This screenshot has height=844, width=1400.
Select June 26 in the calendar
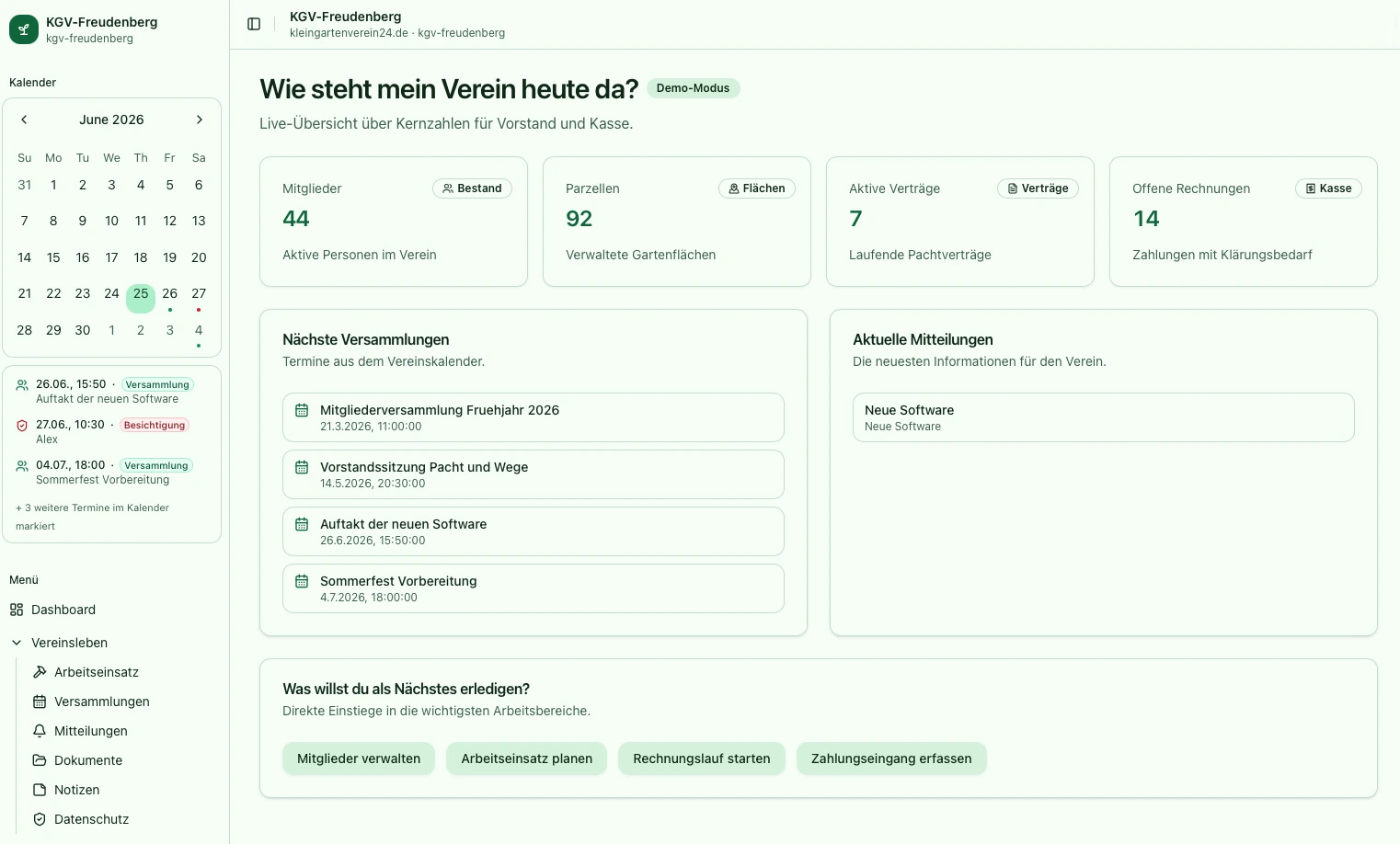(x=170, y=294)
